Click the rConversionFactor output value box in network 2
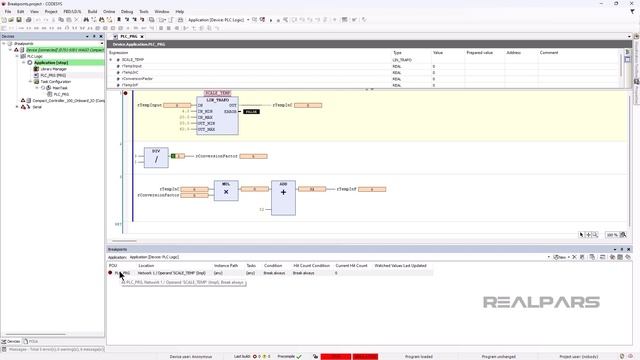The width and height of the screenshot is (640, 360). 253,156
